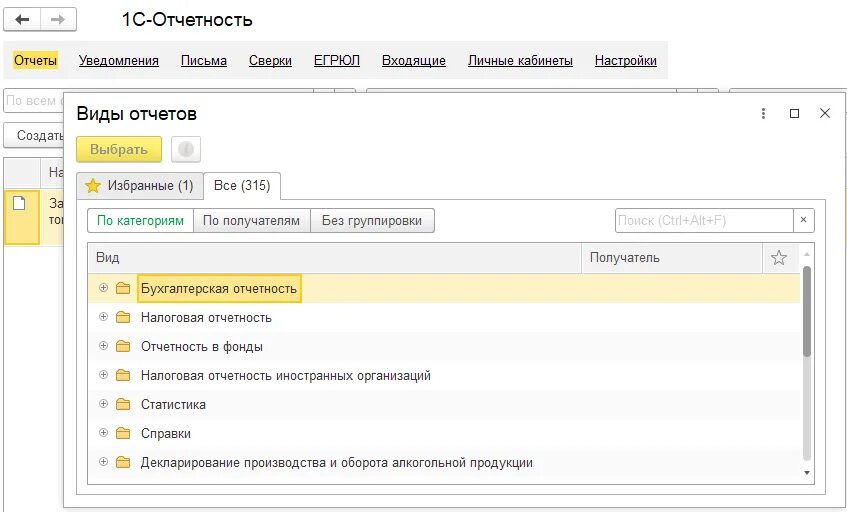Expand the Статистика category
Viewport: 847px width, 512px height.
(103, 403)
